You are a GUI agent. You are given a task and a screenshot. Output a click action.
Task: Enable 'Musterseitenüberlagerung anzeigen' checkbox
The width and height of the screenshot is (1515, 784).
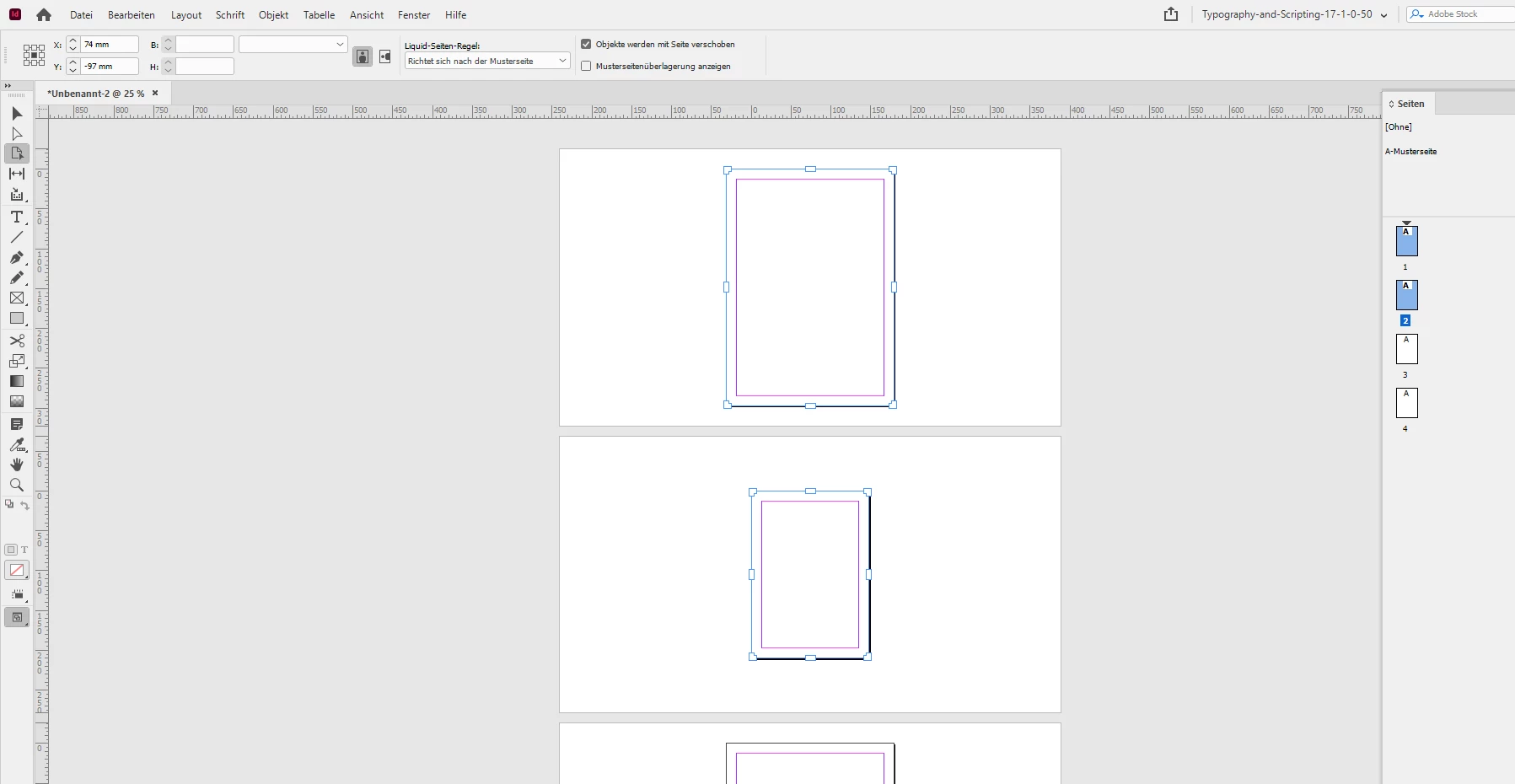point(586,66)
